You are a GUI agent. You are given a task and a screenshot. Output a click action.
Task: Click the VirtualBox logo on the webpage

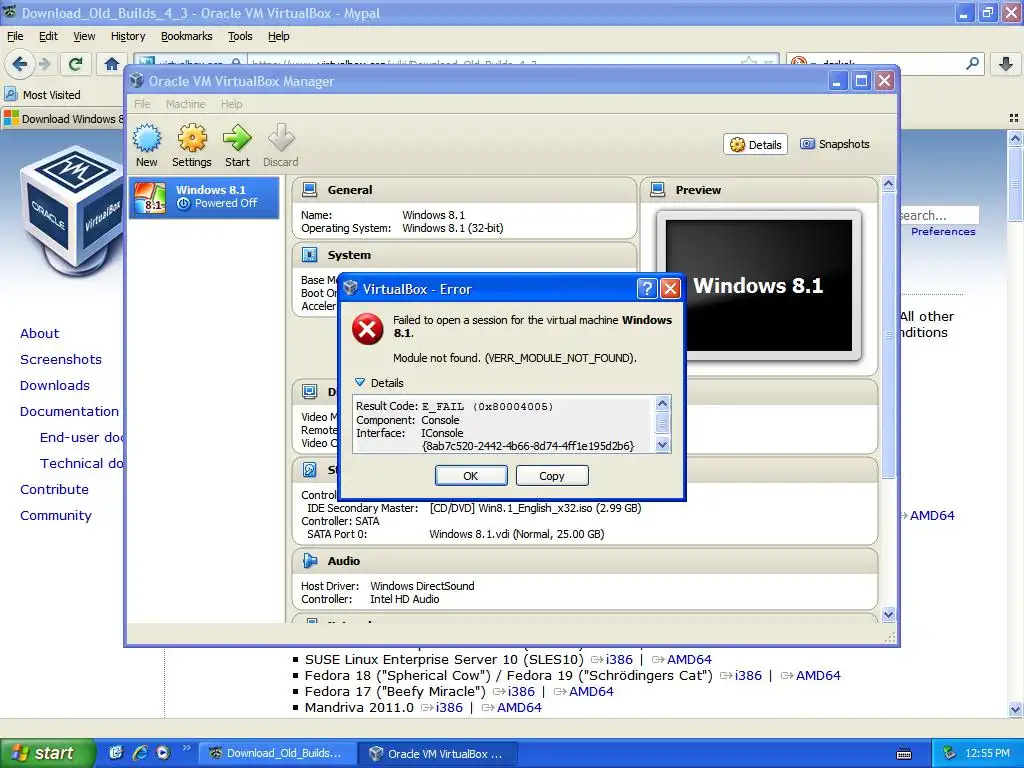tap(71, 212)
